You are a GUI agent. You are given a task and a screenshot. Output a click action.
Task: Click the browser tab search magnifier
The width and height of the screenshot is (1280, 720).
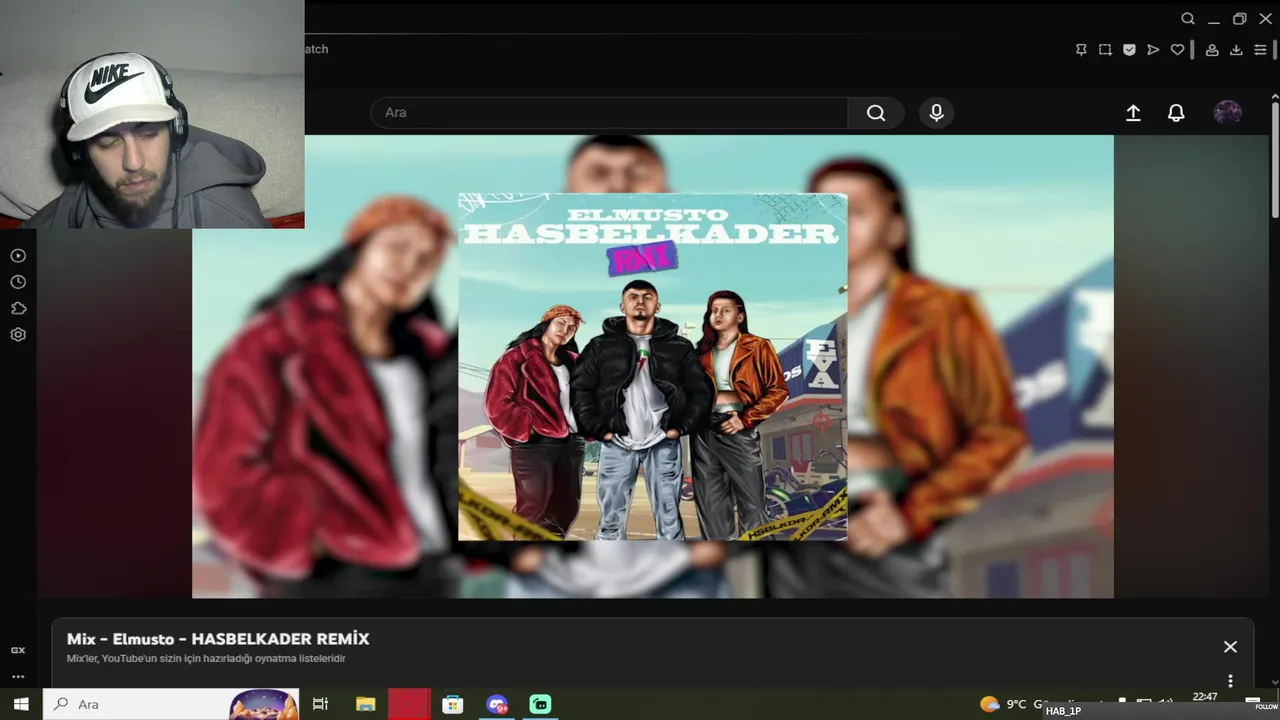[1188, 19]
